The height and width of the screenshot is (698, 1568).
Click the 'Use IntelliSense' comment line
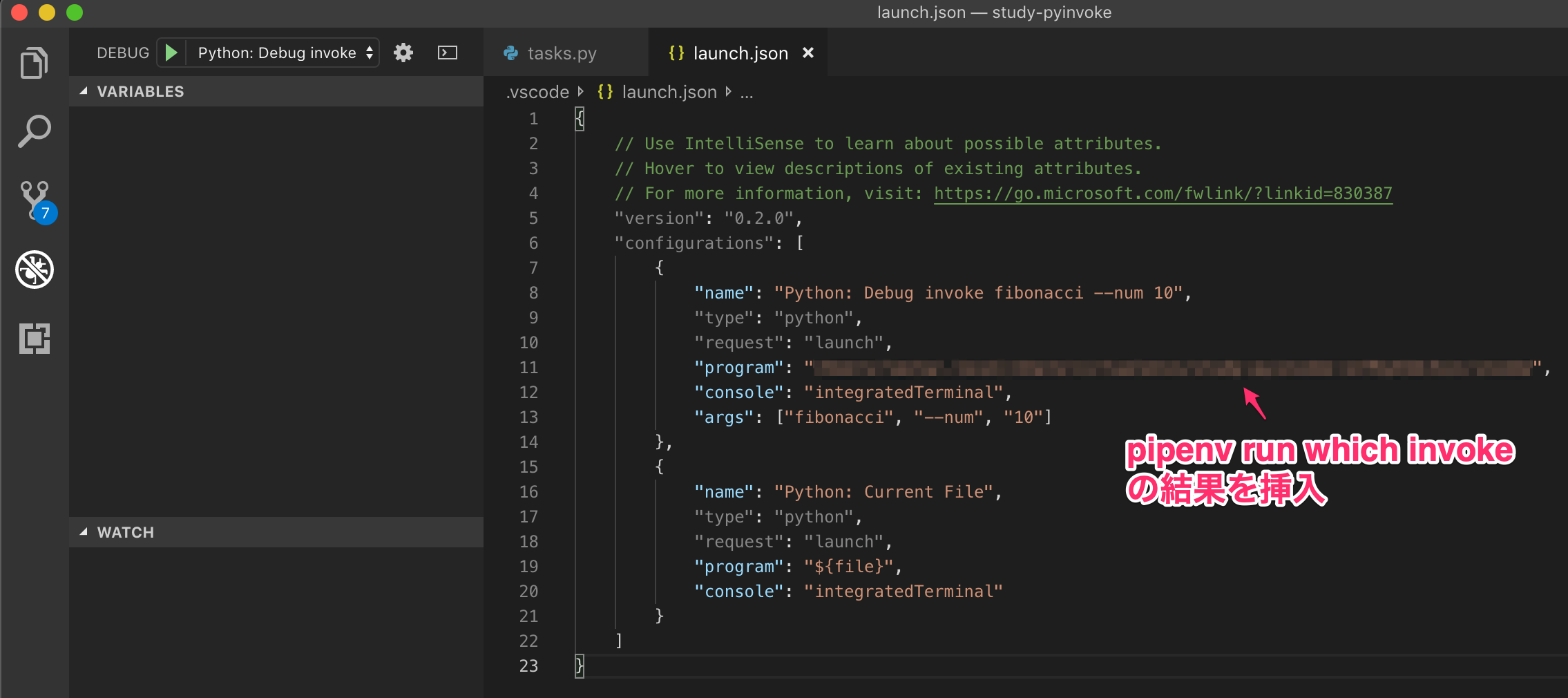[888, 144]
